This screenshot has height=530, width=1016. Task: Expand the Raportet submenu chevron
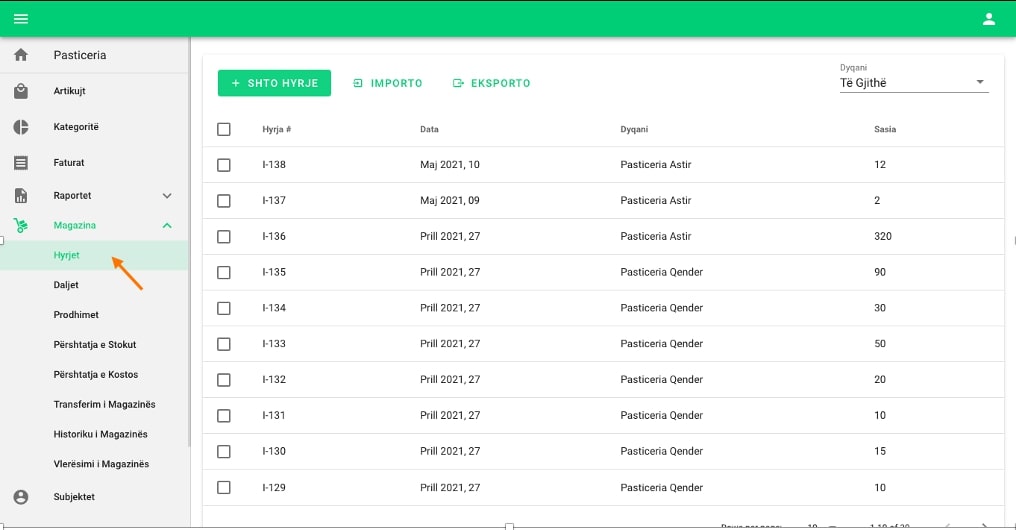coord(167,196)
